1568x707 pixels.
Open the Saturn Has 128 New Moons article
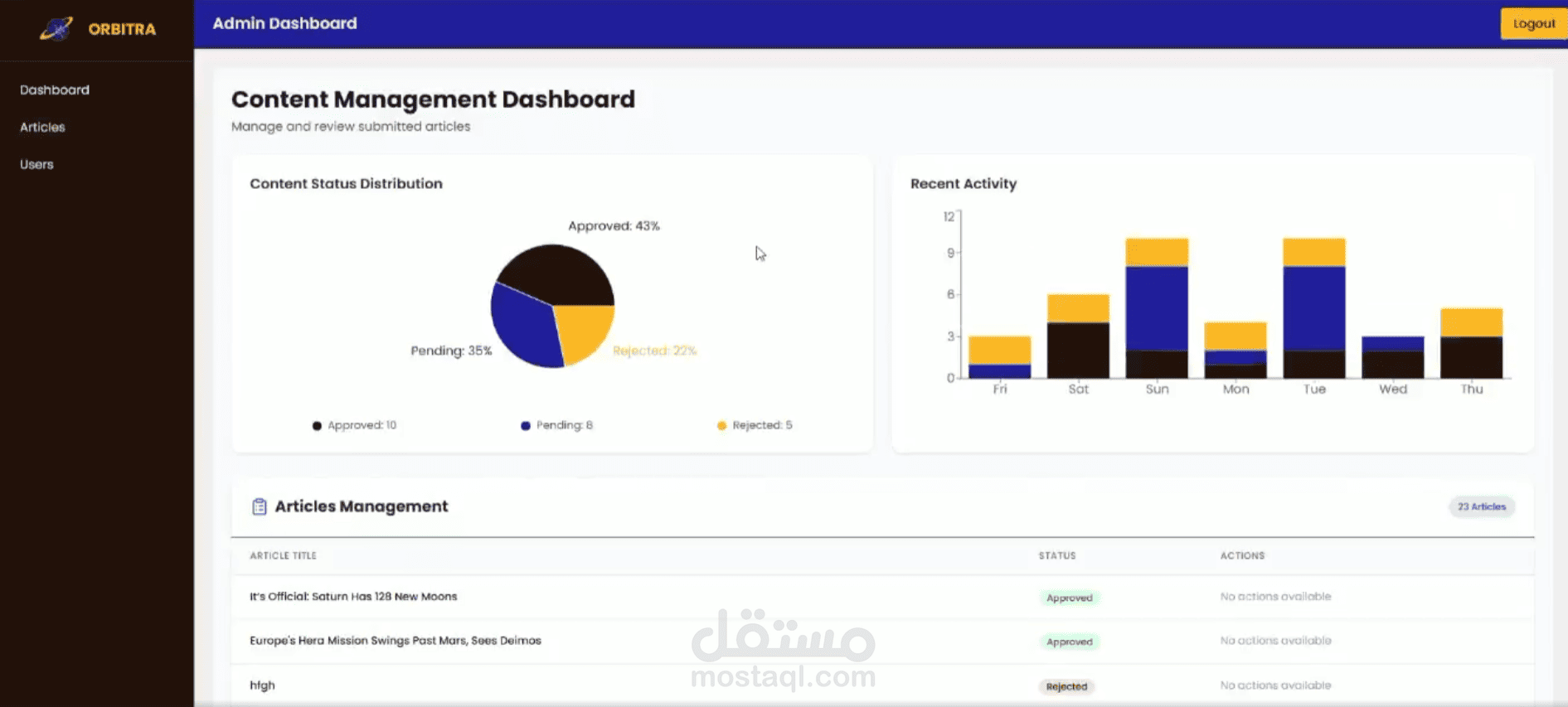tap(353, 597)
